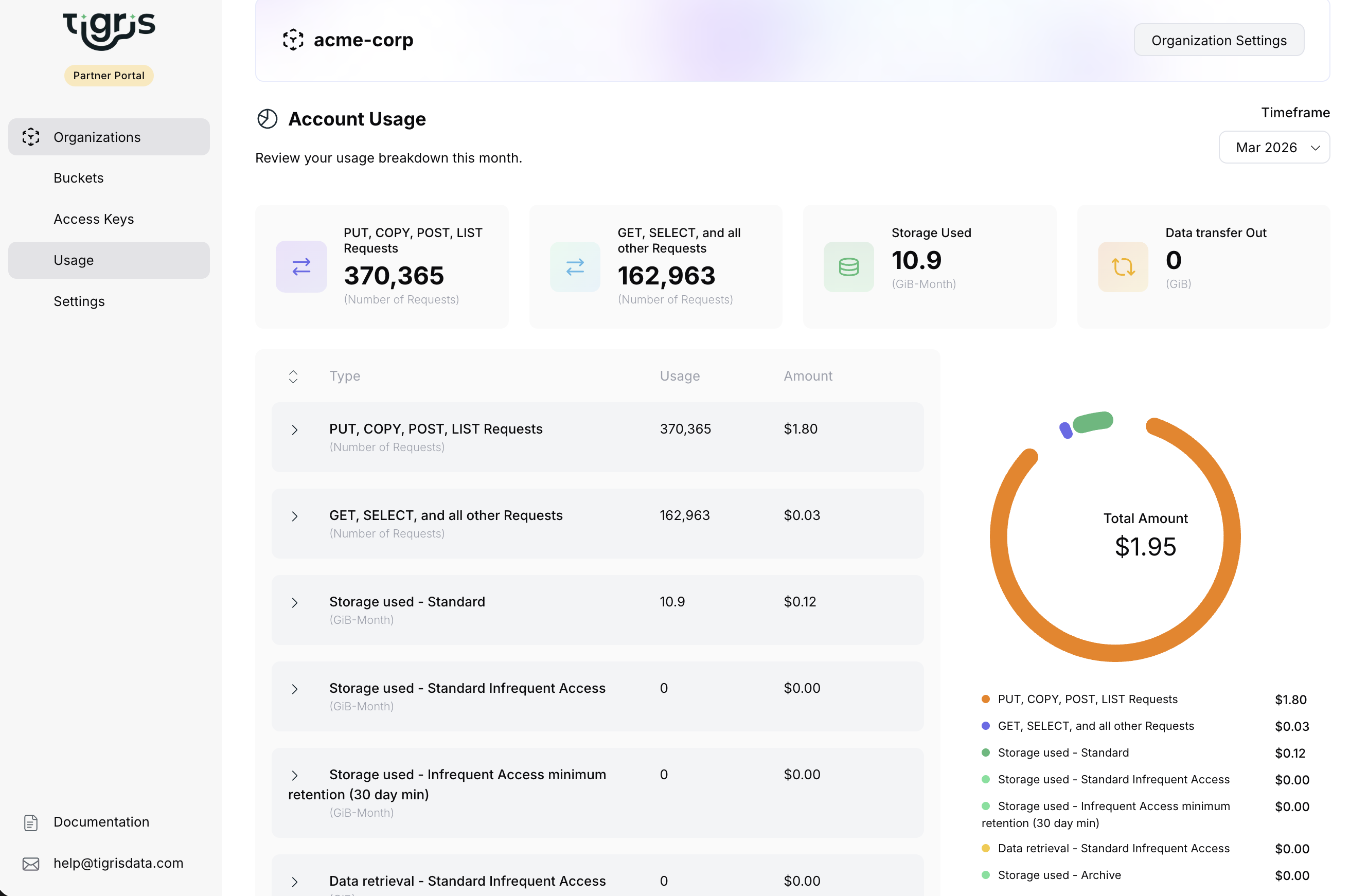The height and width of the screenshot is (896, 1350).
Task: Click the help email envelope icon
Action: point(31,864)
